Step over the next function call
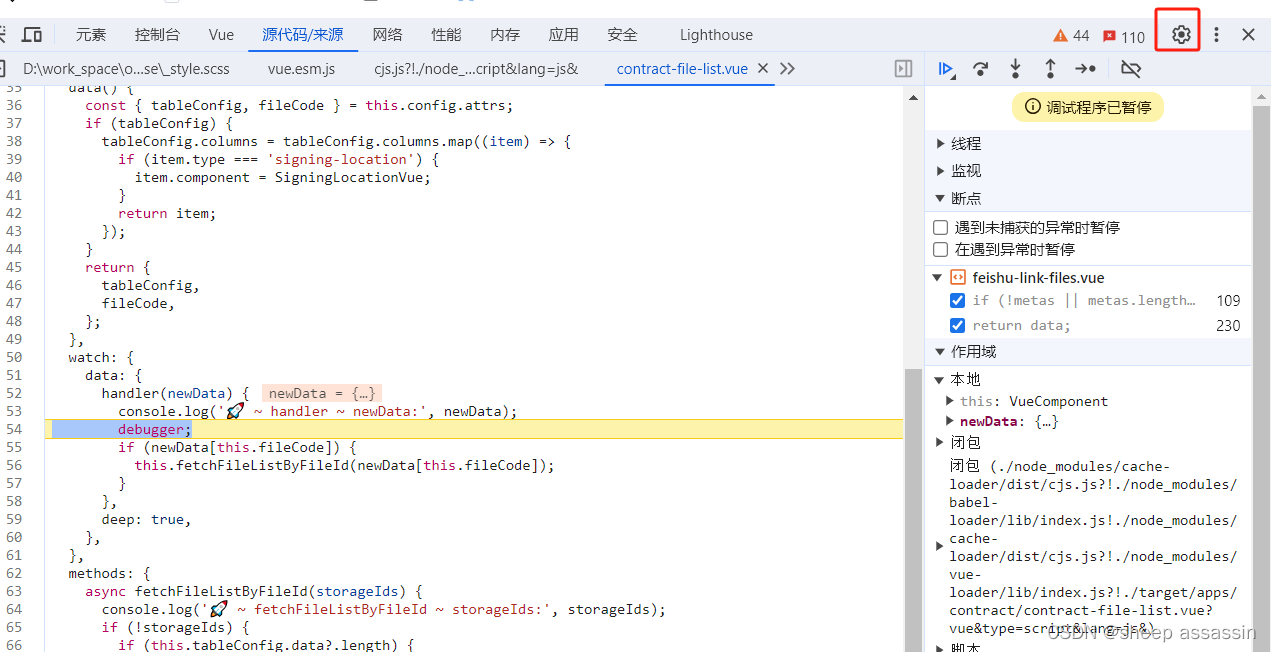 click(980, 68)
